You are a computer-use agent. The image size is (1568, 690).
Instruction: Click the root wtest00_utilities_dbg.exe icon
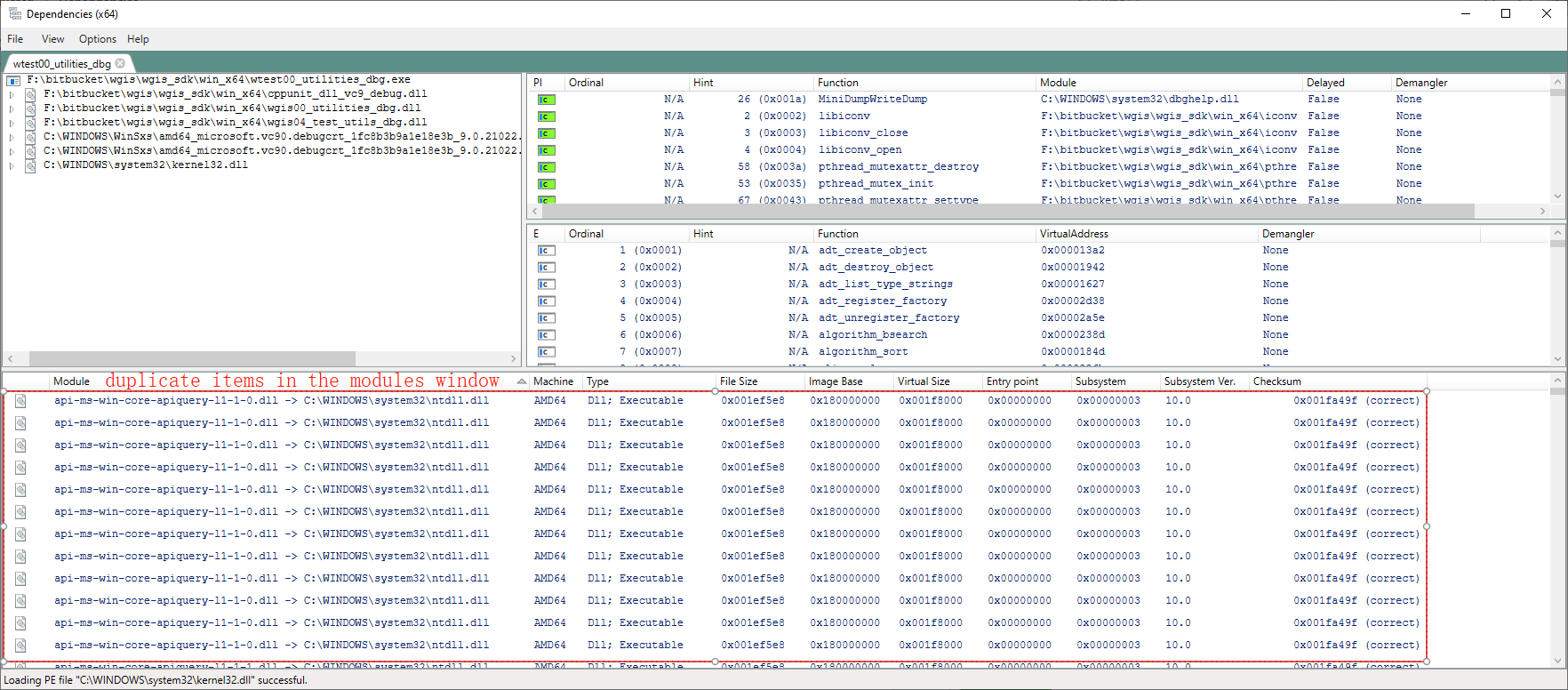tap(13, 80)
